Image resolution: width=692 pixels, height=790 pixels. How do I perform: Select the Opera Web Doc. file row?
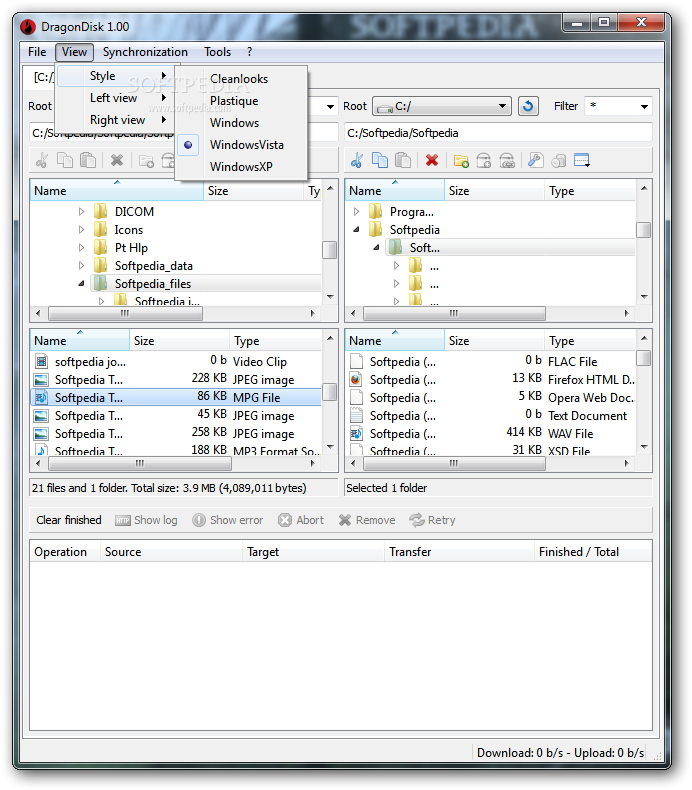[x=491, y=398]
